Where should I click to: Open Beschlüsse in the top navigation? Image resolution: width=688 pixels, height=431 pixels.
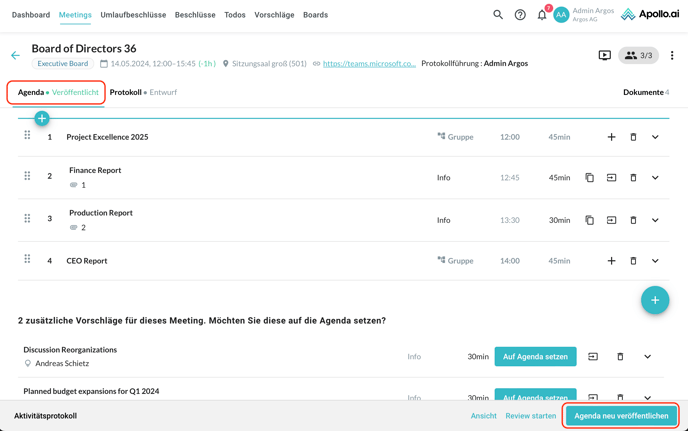click(x=195, y=15)
